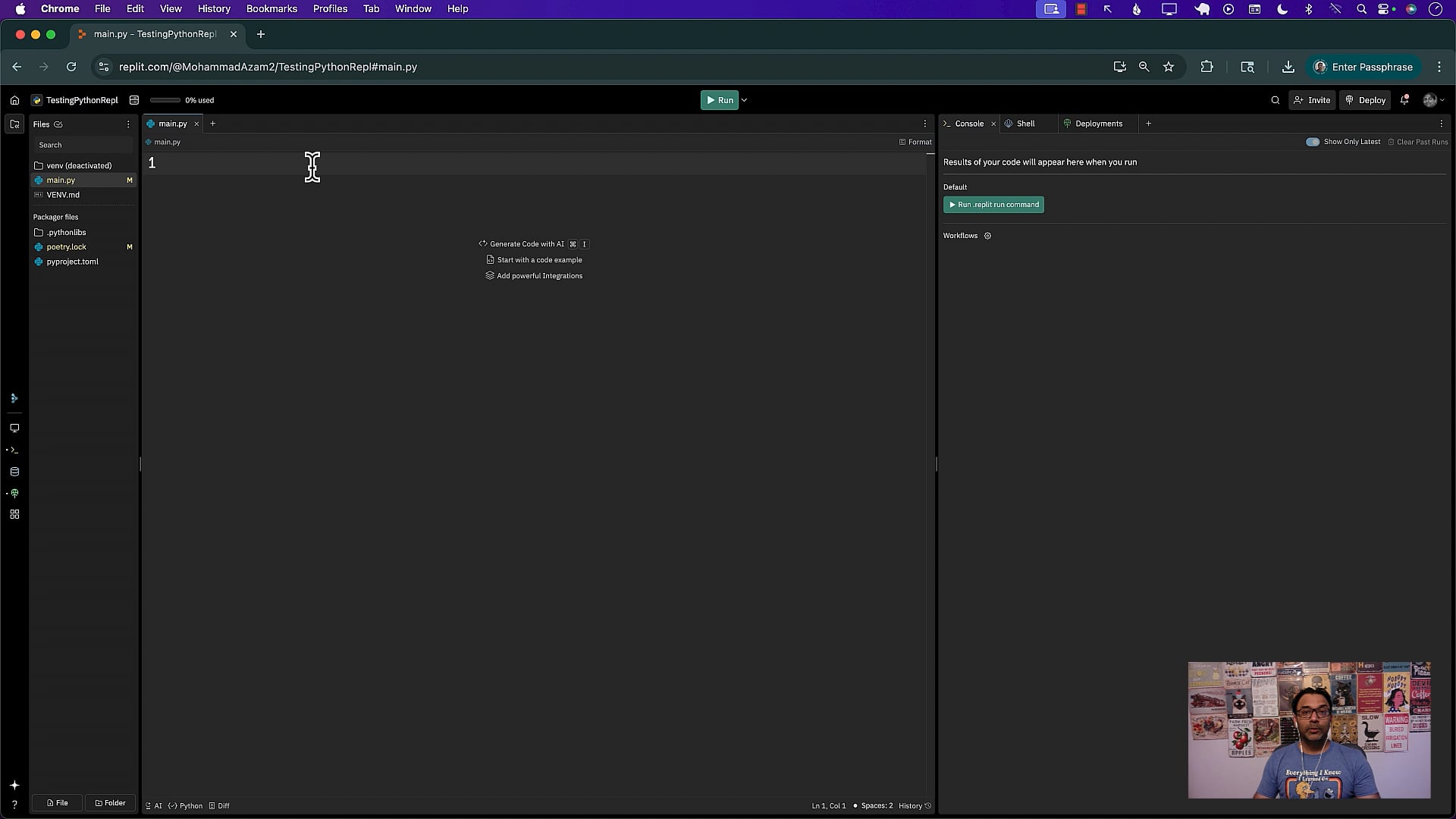This screenshot has height=819, width=1456.
Task: Expand the venv (deactivated) folder
Action: [83, 165]
